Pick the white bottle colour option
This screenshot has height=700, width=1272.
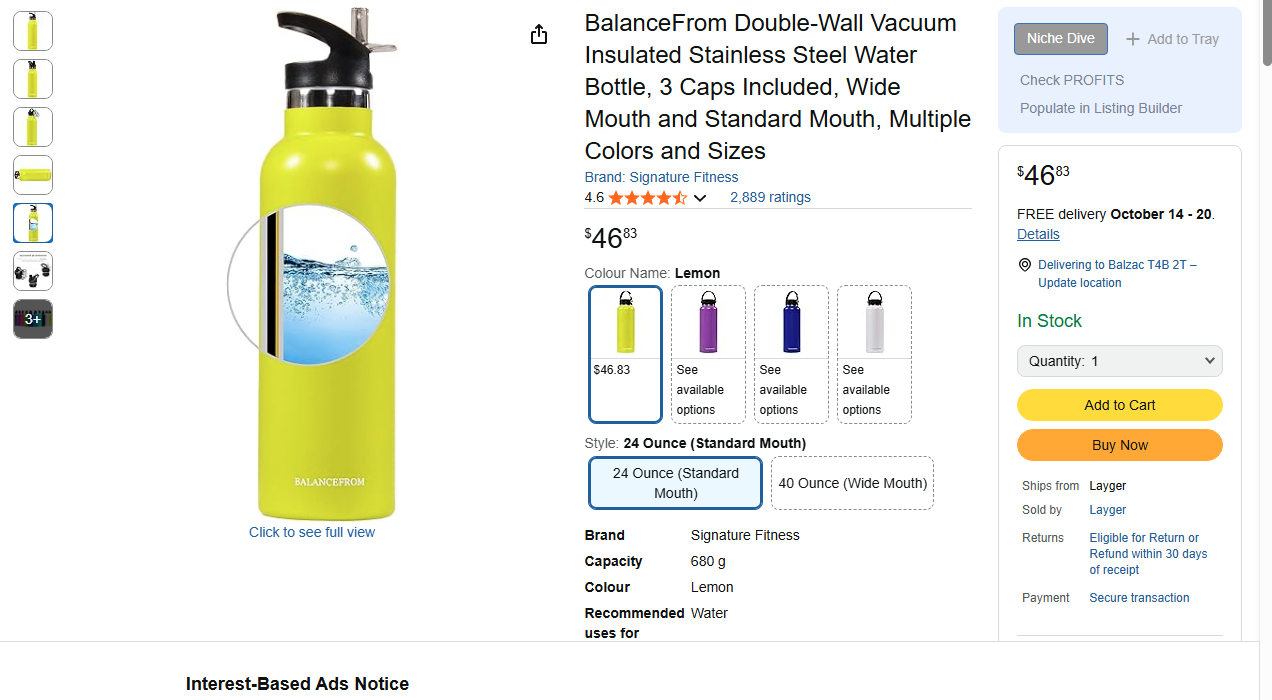pos(874,354)
